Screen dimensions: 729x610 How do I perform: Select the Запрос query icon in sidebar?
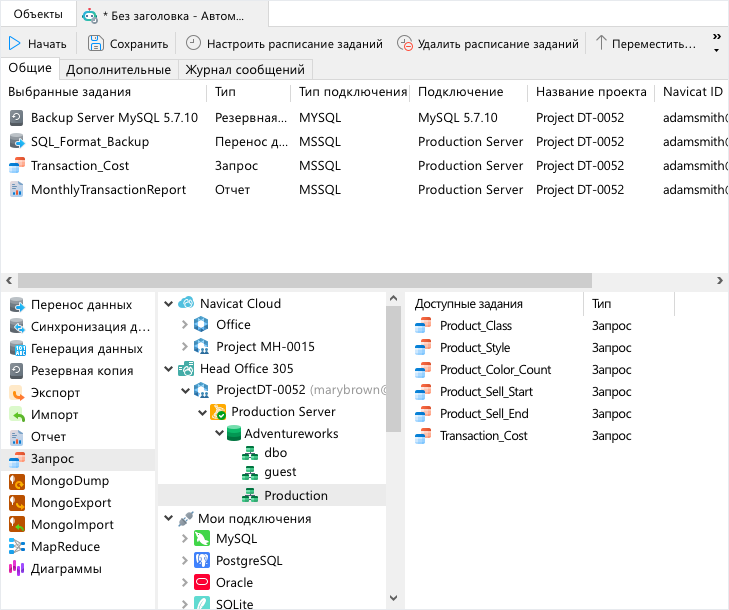coord(17,459)
